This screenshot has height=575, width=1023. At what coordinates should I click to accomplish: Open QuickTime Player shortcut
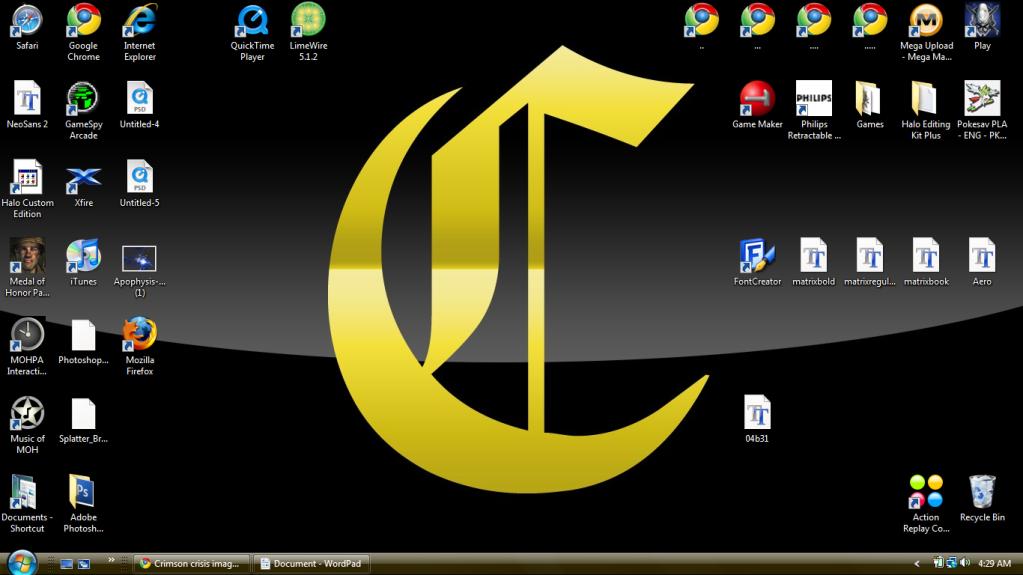[x=252, y=20]
